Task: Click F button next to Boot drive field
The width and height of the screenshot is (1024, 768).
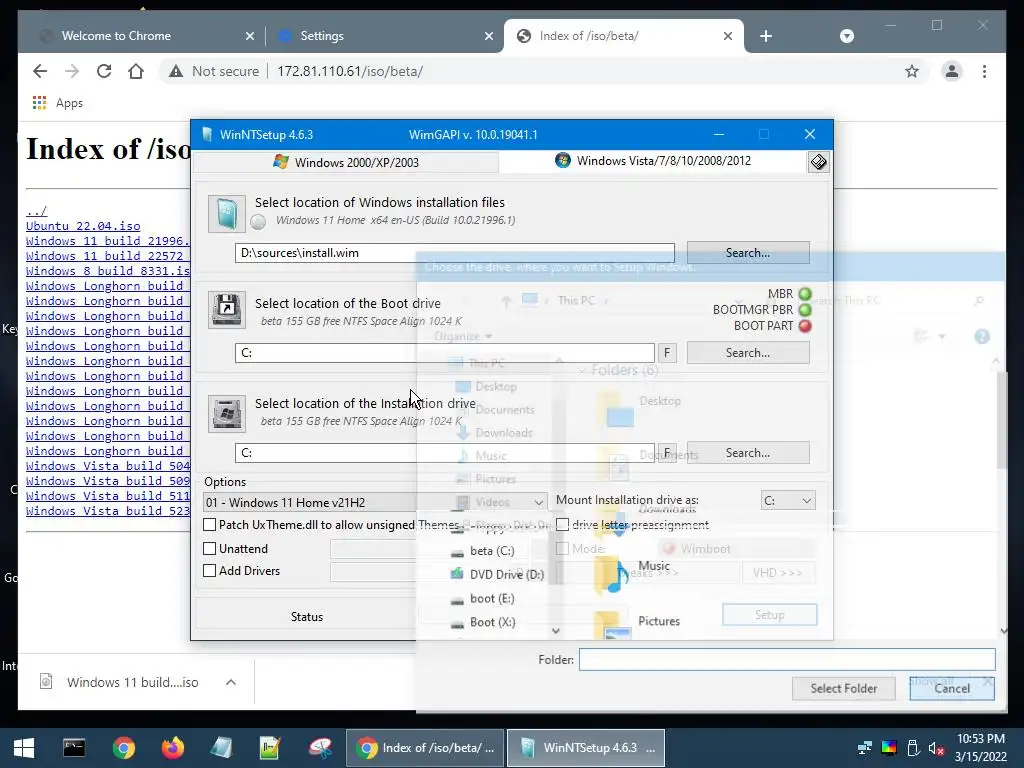Action: point(667,353)
